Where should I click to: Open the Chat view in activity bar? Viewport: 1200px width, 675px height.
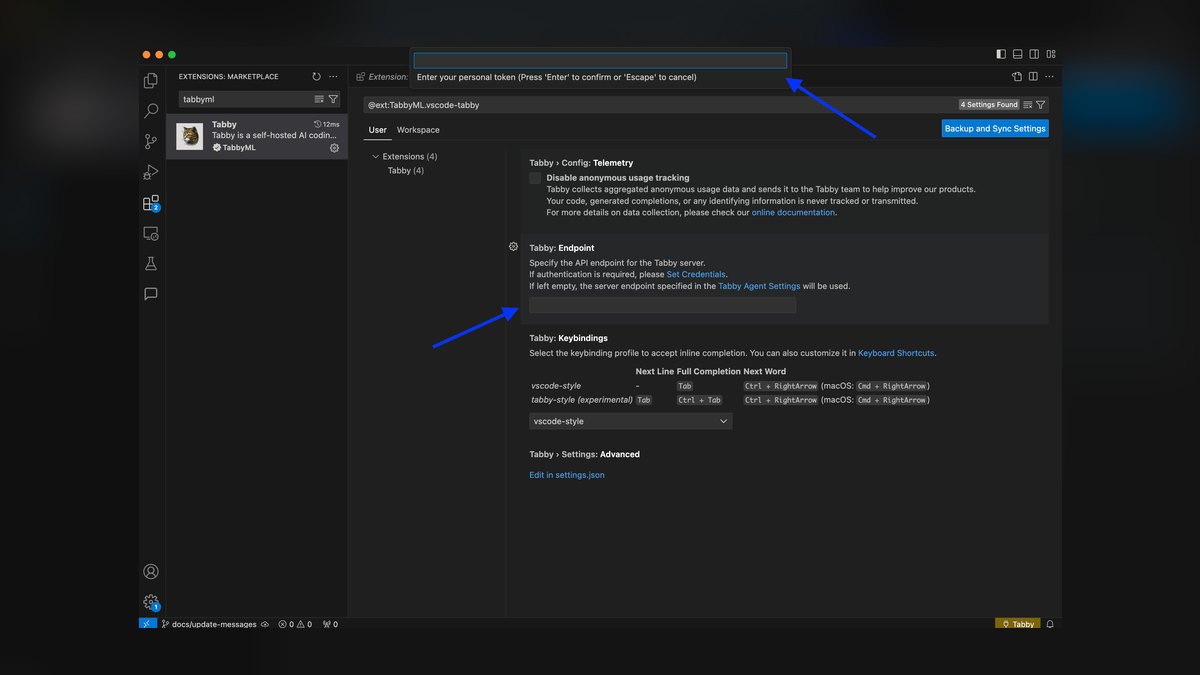tap(151, 294)
